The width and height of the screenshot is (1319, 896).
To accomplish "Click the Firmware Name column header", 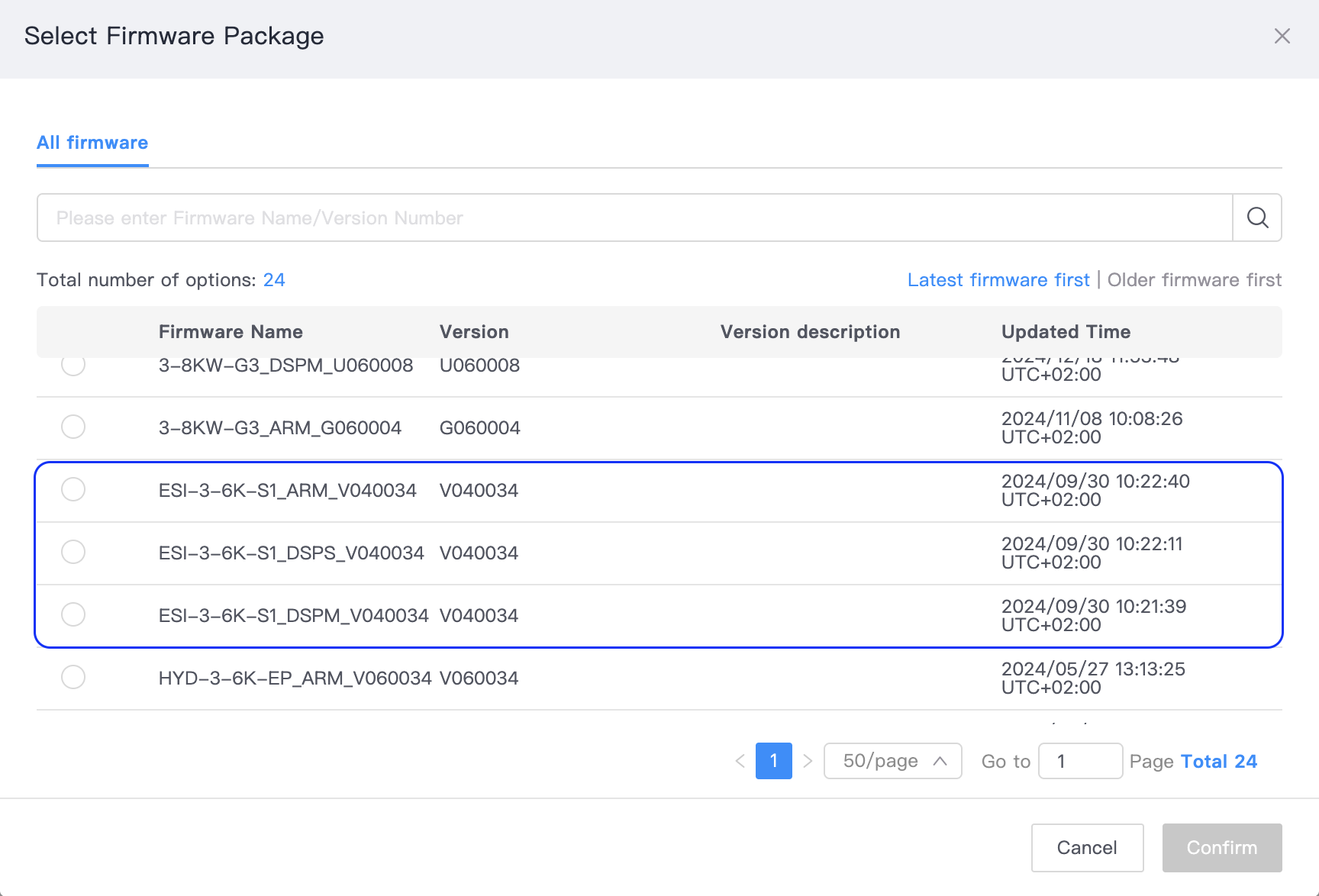I will coord(231,332).
